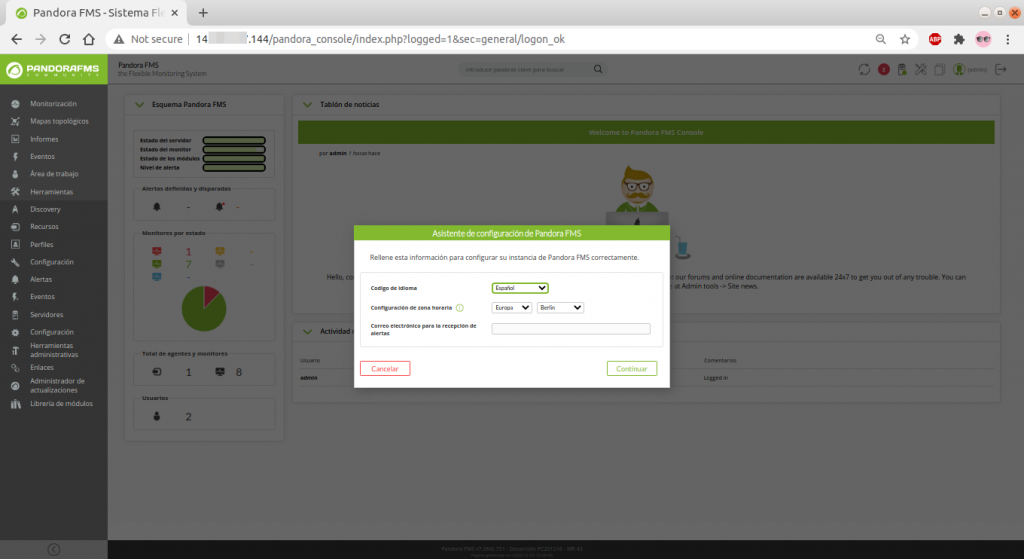Open the red notifications badge showing 2
Viewport: 1024px width, 559px height.
point(883,69)
